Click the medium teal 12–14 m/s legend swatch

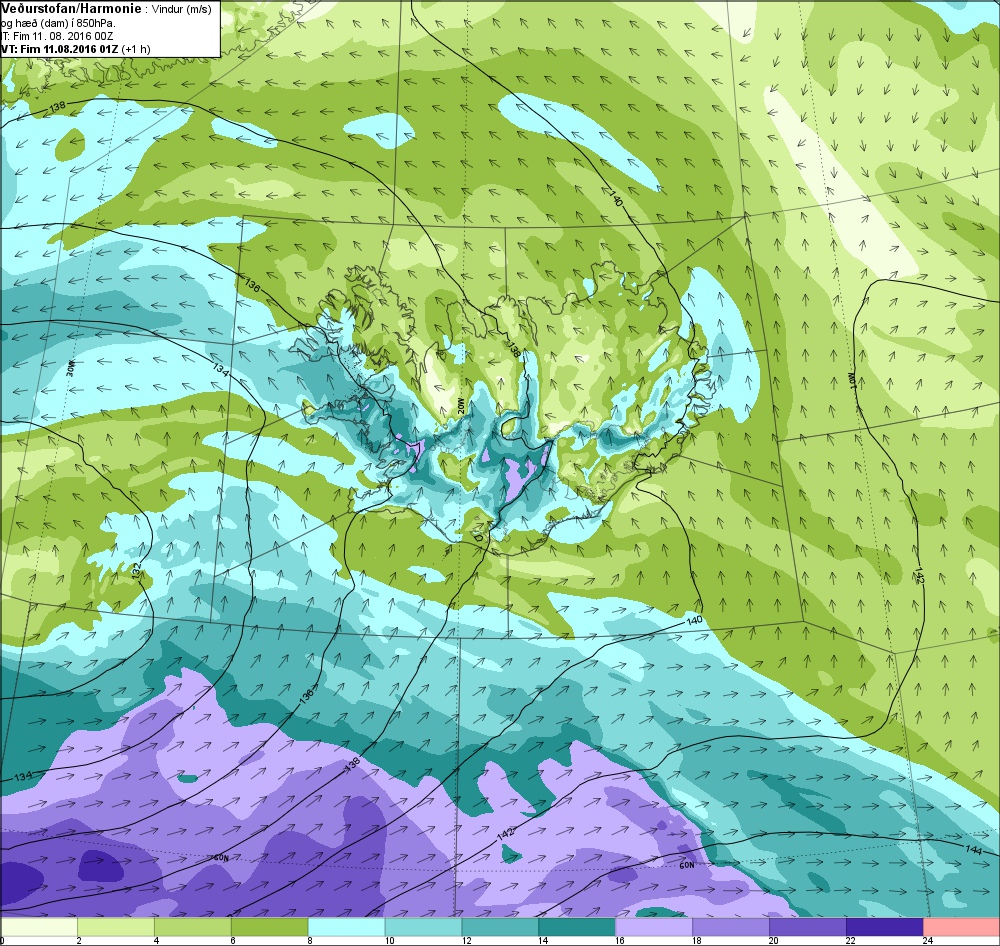pyautogui.click(x=500, y=926)
